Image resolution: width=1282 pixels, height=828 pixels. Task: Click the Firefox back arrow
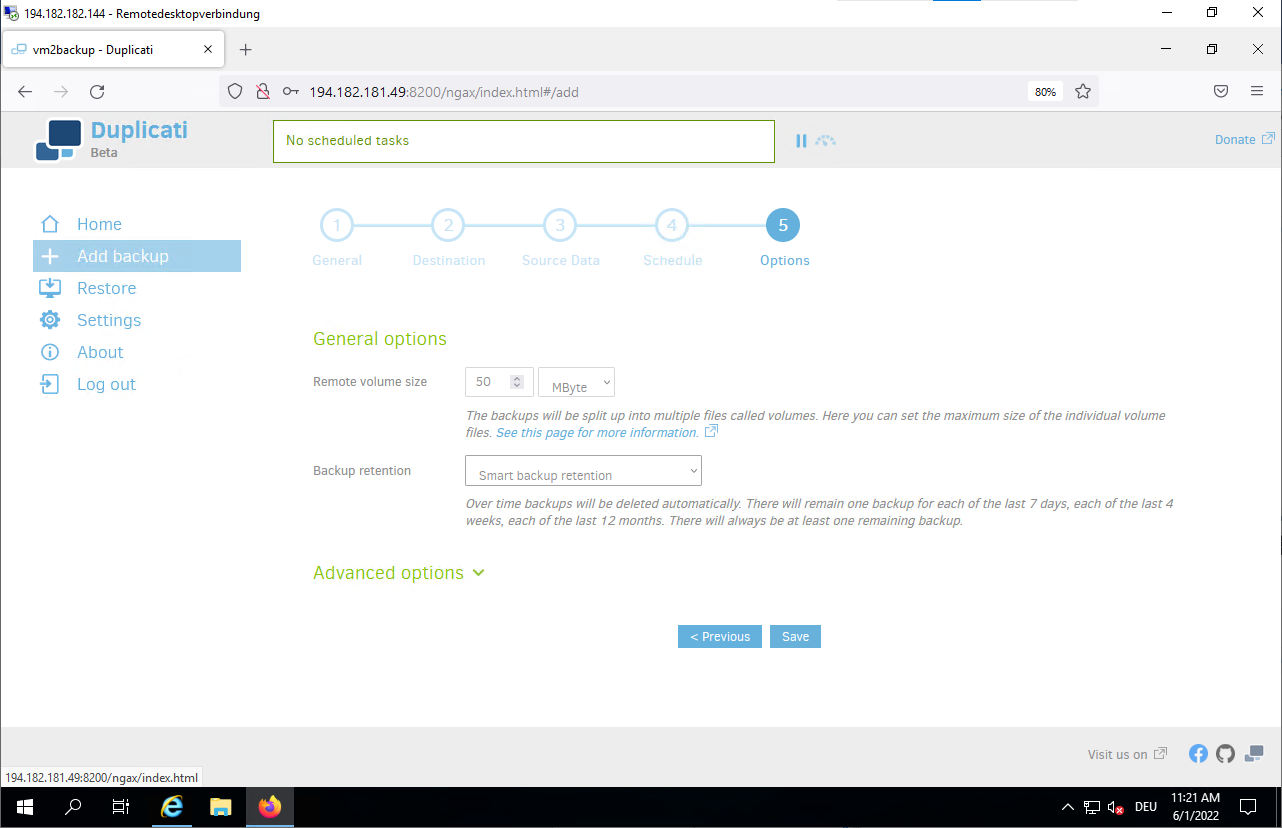pos(25,91)
